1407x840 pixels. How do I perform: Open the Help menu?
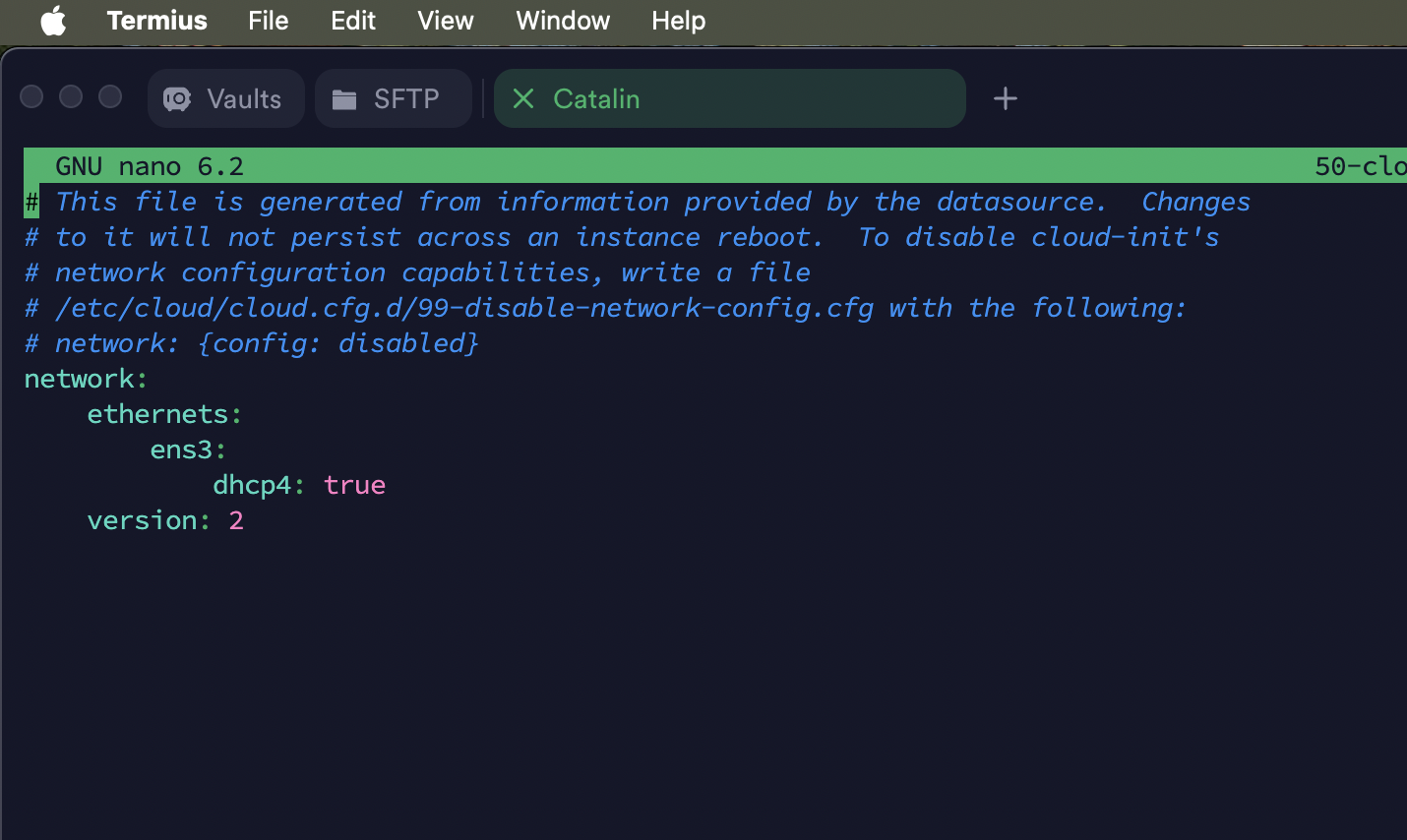tap(678, 21)
